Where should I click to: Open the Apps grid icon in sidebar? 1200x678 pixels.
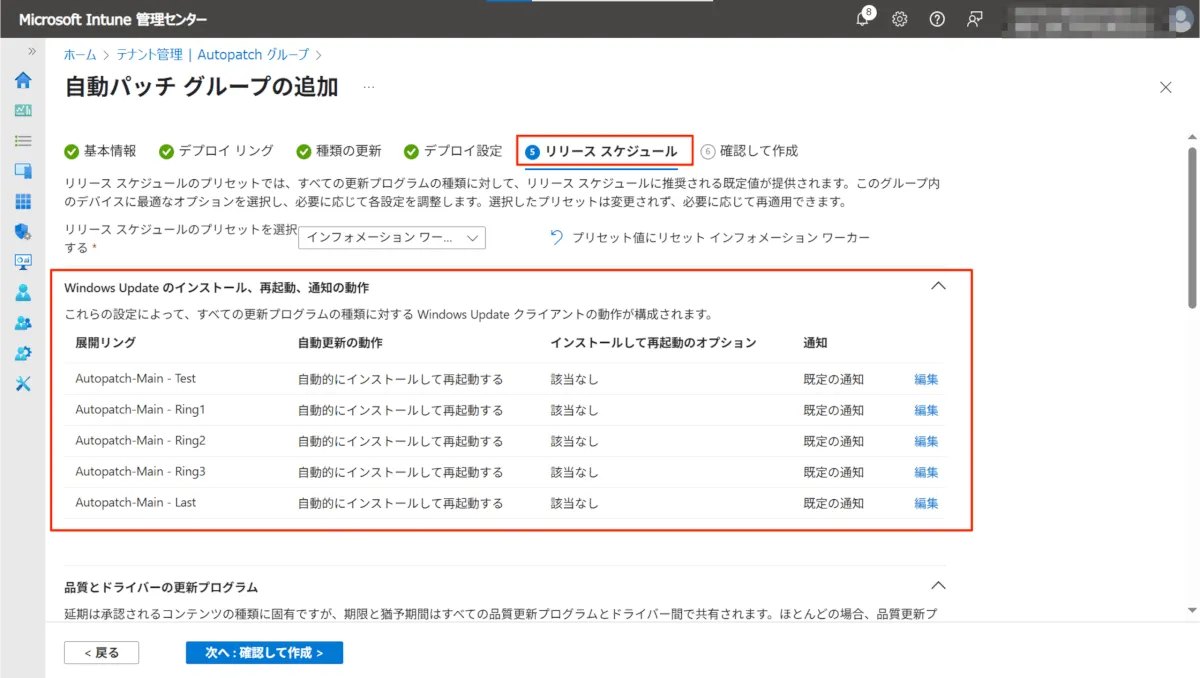pyautogui.click(x=22, y=202)
